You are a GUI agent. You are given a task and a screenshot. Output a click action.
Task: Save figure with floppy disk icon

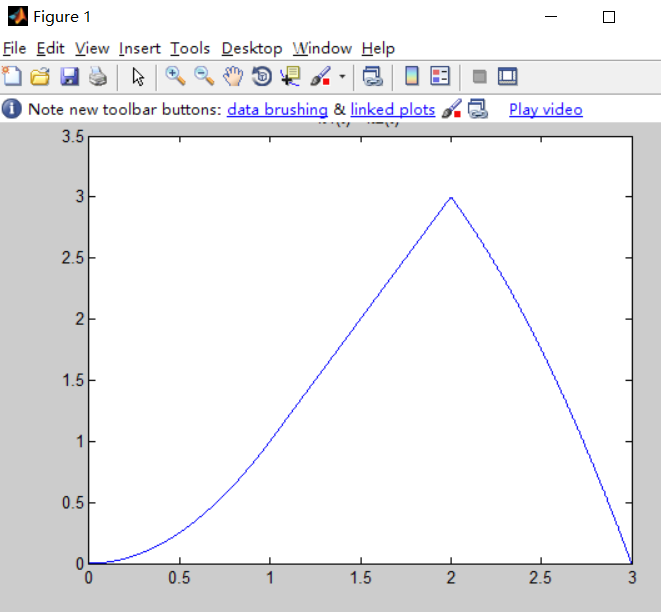pos(69,77)
